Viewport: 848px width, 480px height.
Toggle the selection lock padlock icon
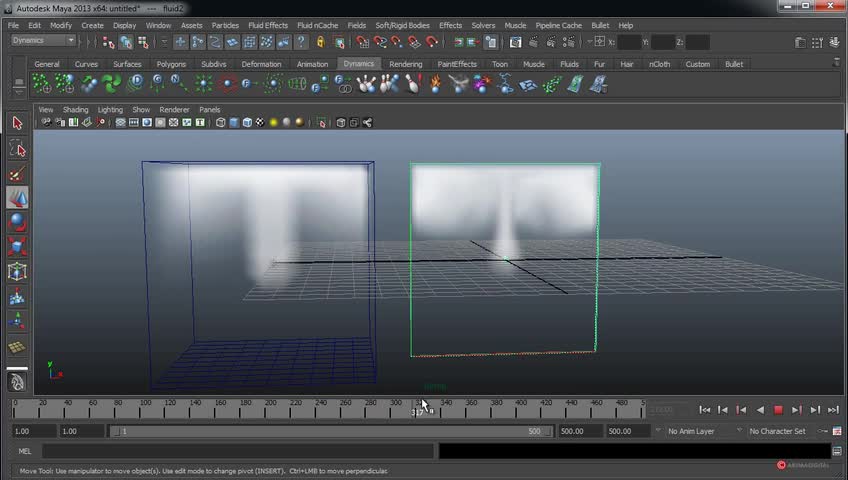(320, 42)
